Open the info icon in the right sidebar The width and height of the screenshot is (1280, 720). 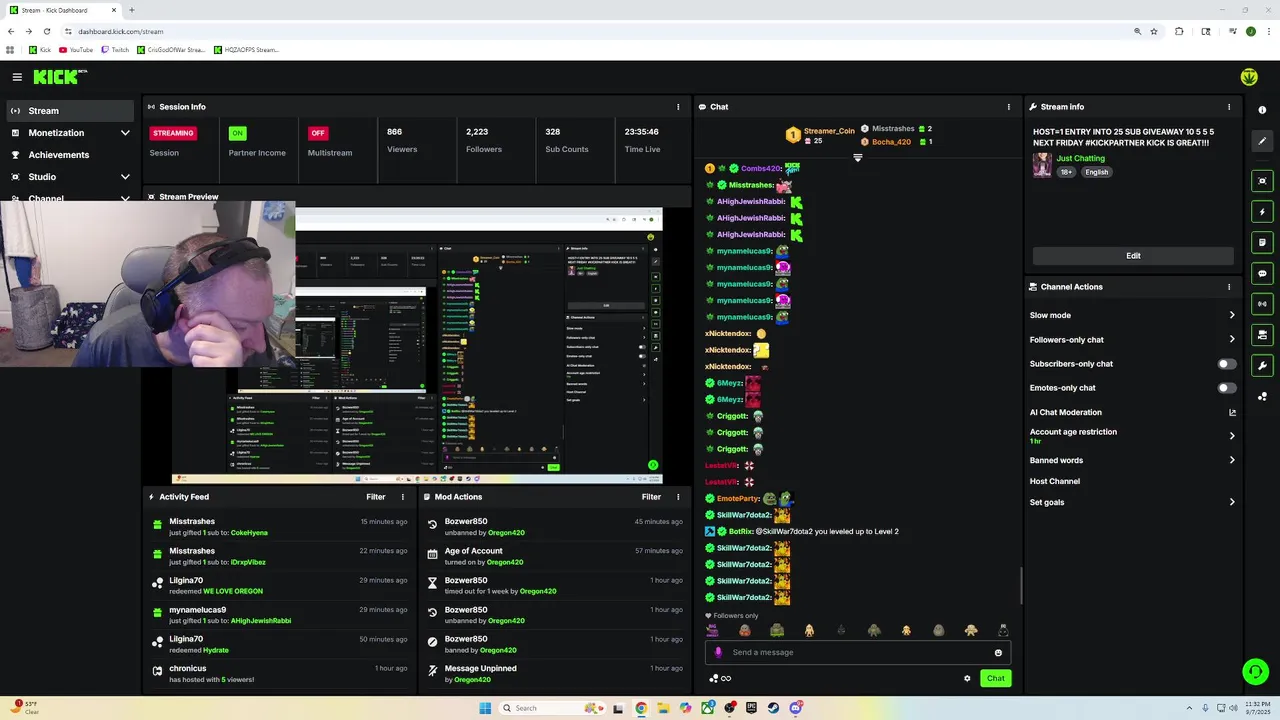click(1262, 110)
